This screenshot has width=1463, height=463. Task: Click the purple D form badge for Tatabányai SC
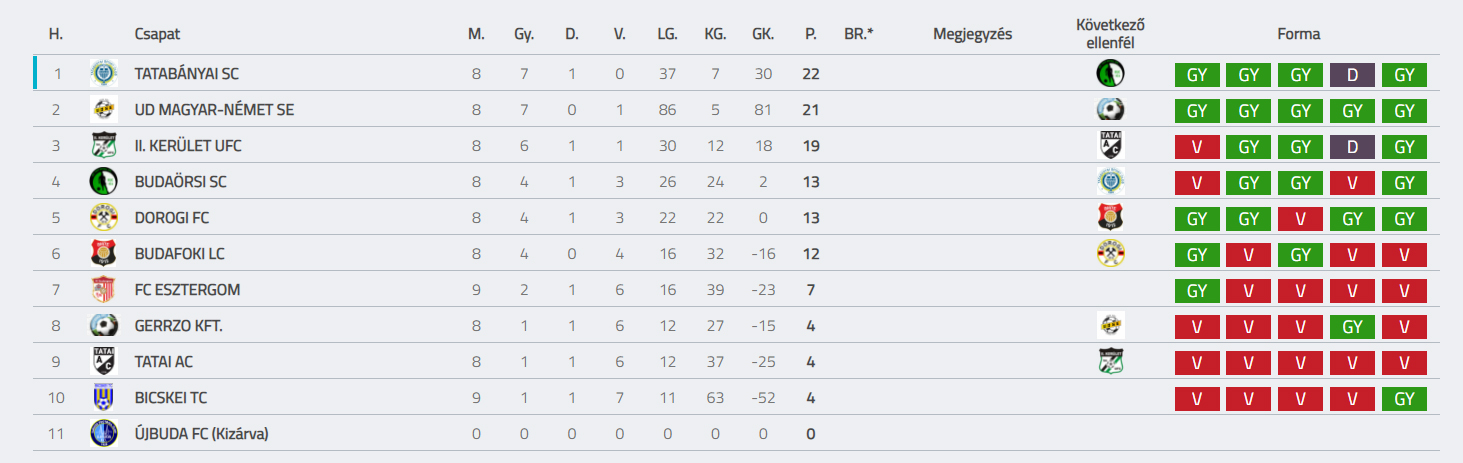(1353, 75)
